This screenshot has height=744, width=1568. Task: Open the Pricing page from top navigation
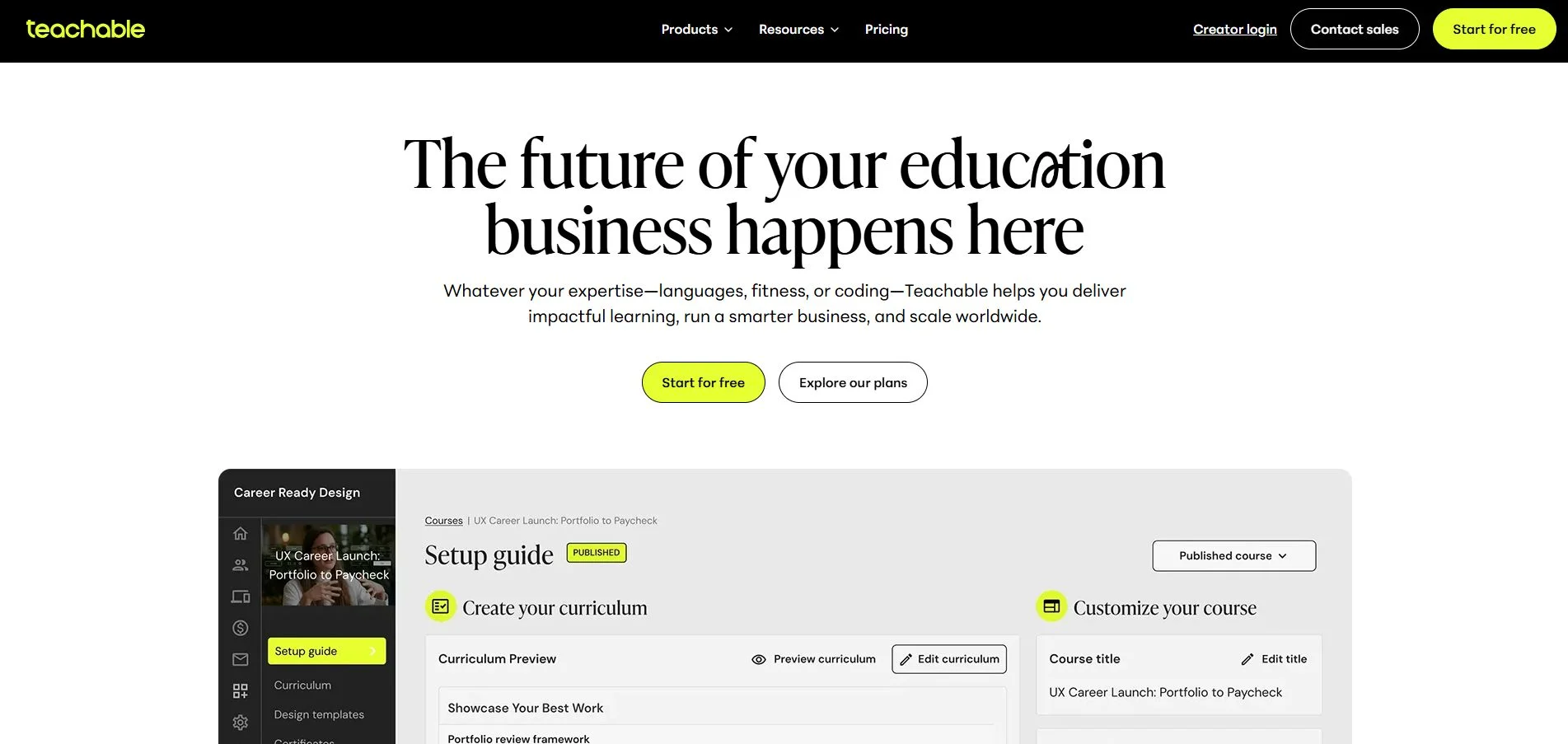point(886,29)
